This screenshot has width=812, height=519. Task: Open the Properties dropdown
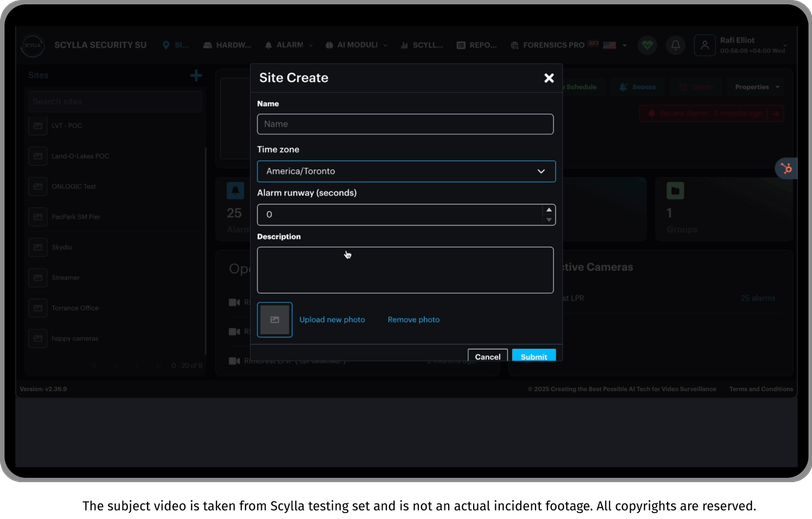tap(757, 87)
